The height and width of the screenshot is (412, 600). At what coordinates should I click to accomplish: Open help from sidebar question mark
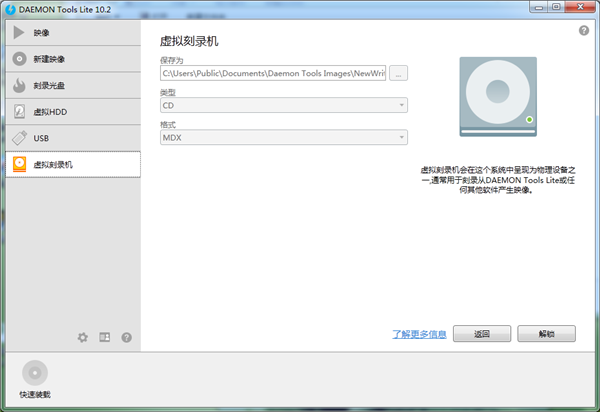(x=127, y=338)
